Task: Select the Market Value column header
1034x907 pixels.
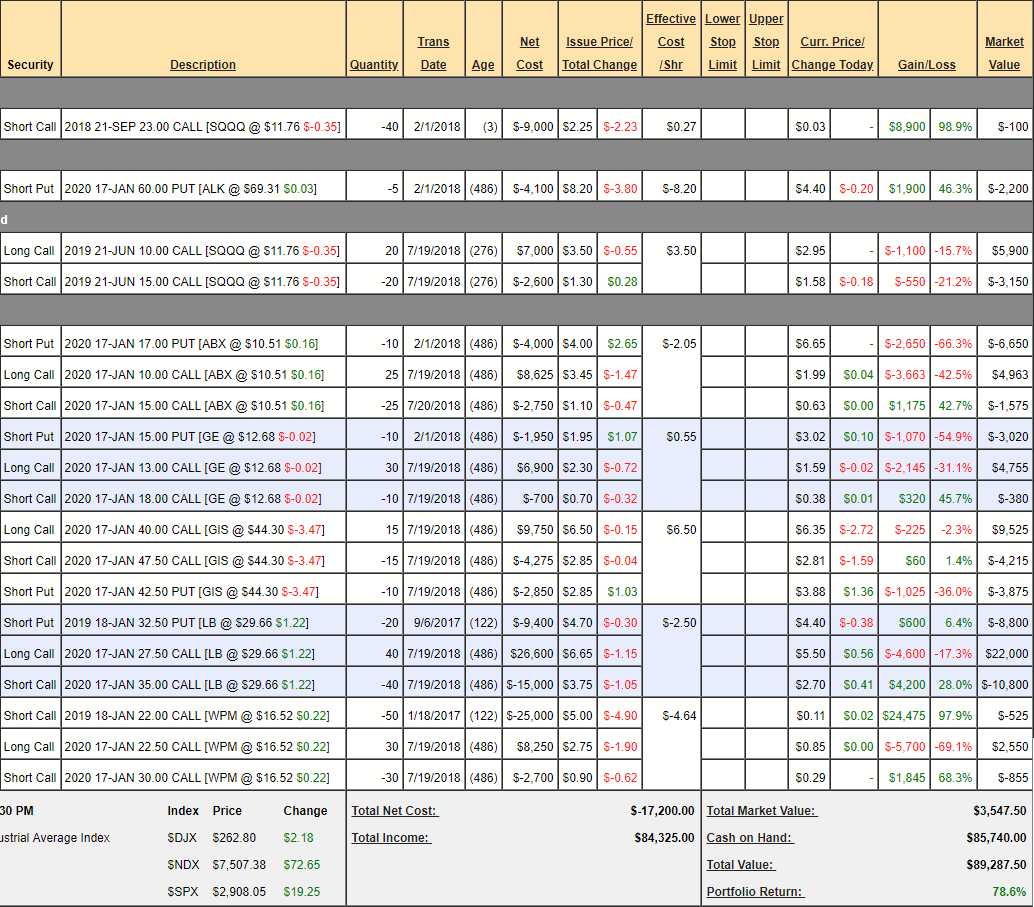Action: [1004, 53]
